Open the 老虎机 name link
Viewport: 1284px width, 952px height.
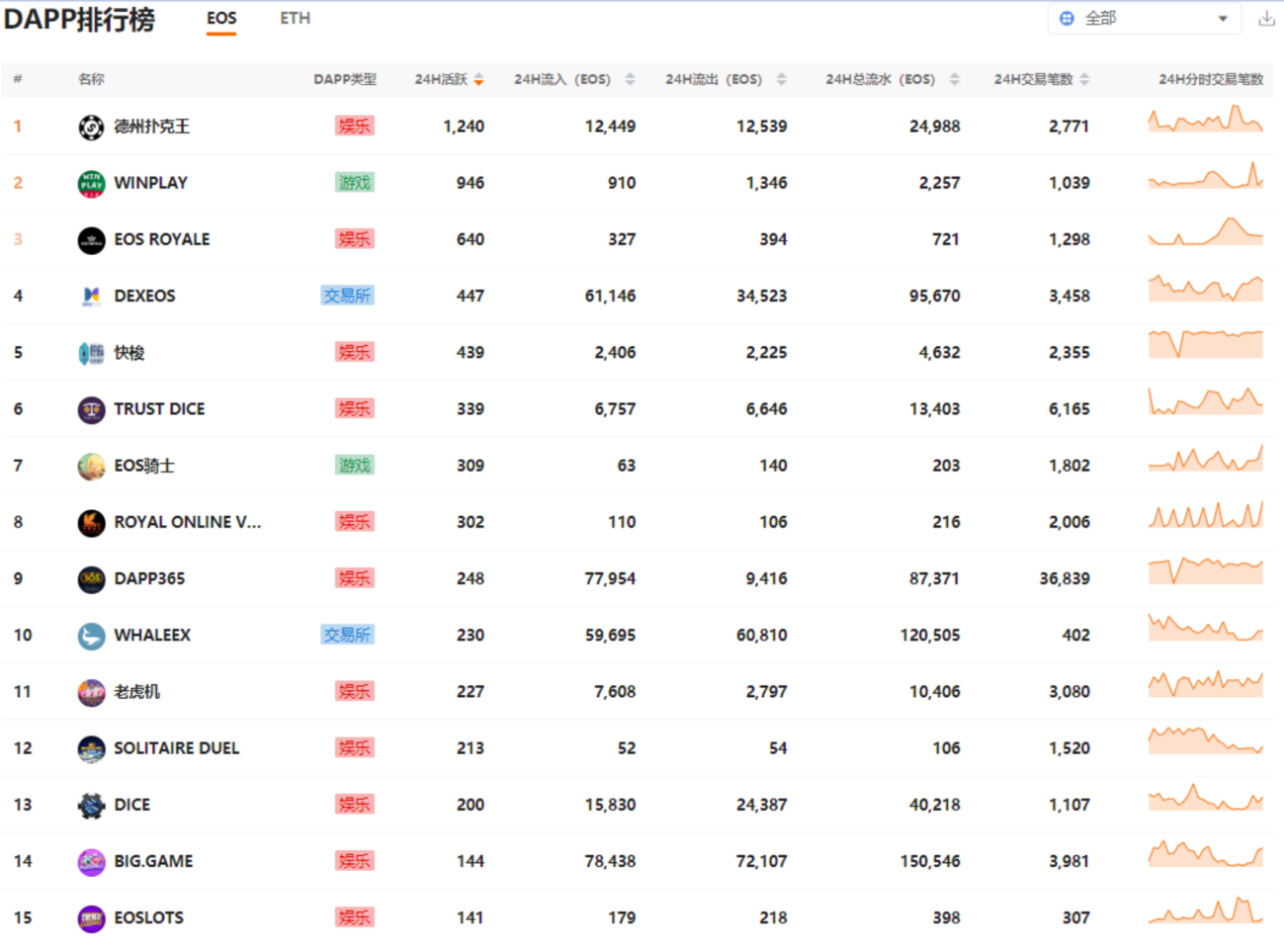[136, 692]
